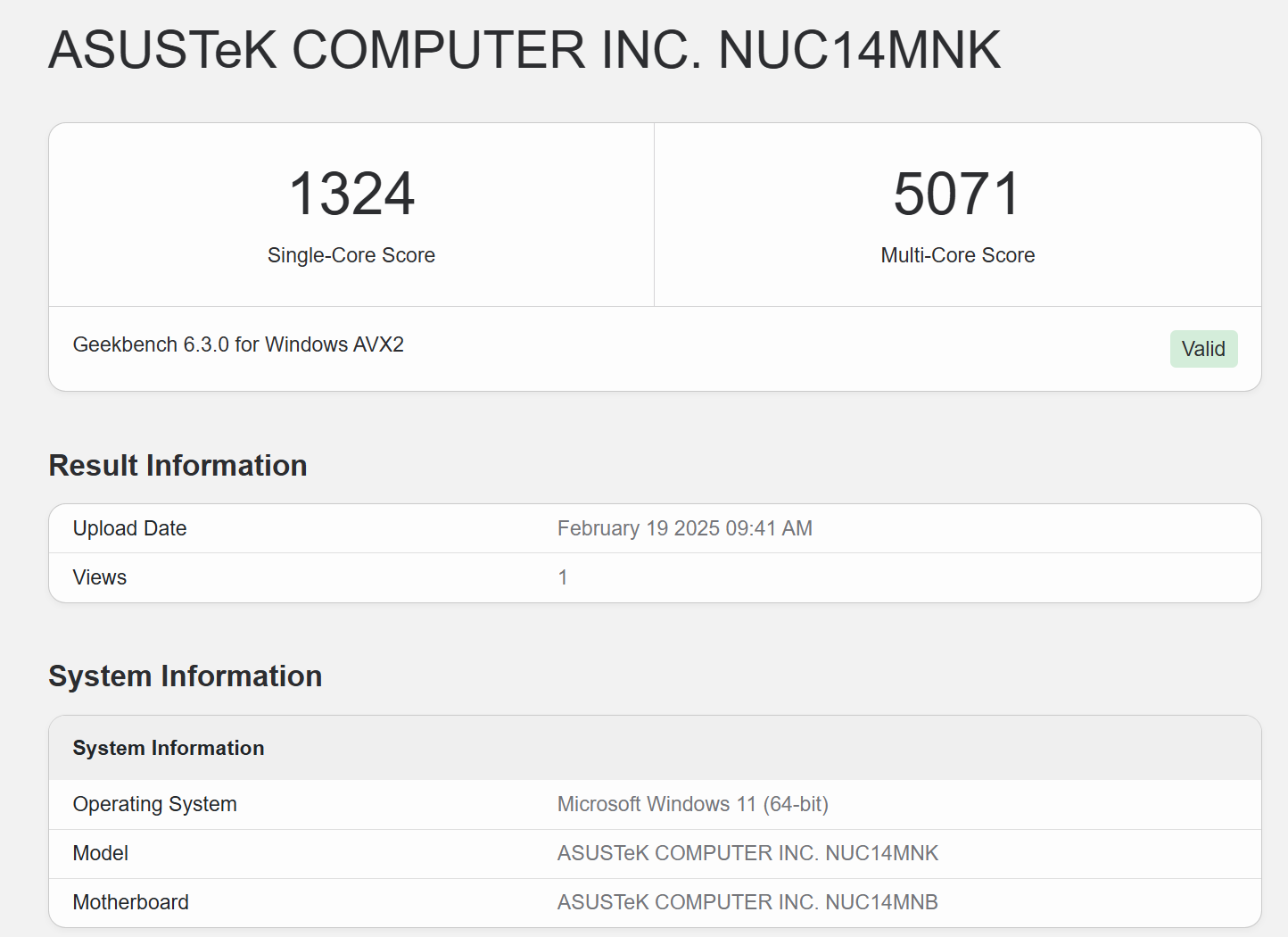Click the Result Information heading

tap(178, 466)
